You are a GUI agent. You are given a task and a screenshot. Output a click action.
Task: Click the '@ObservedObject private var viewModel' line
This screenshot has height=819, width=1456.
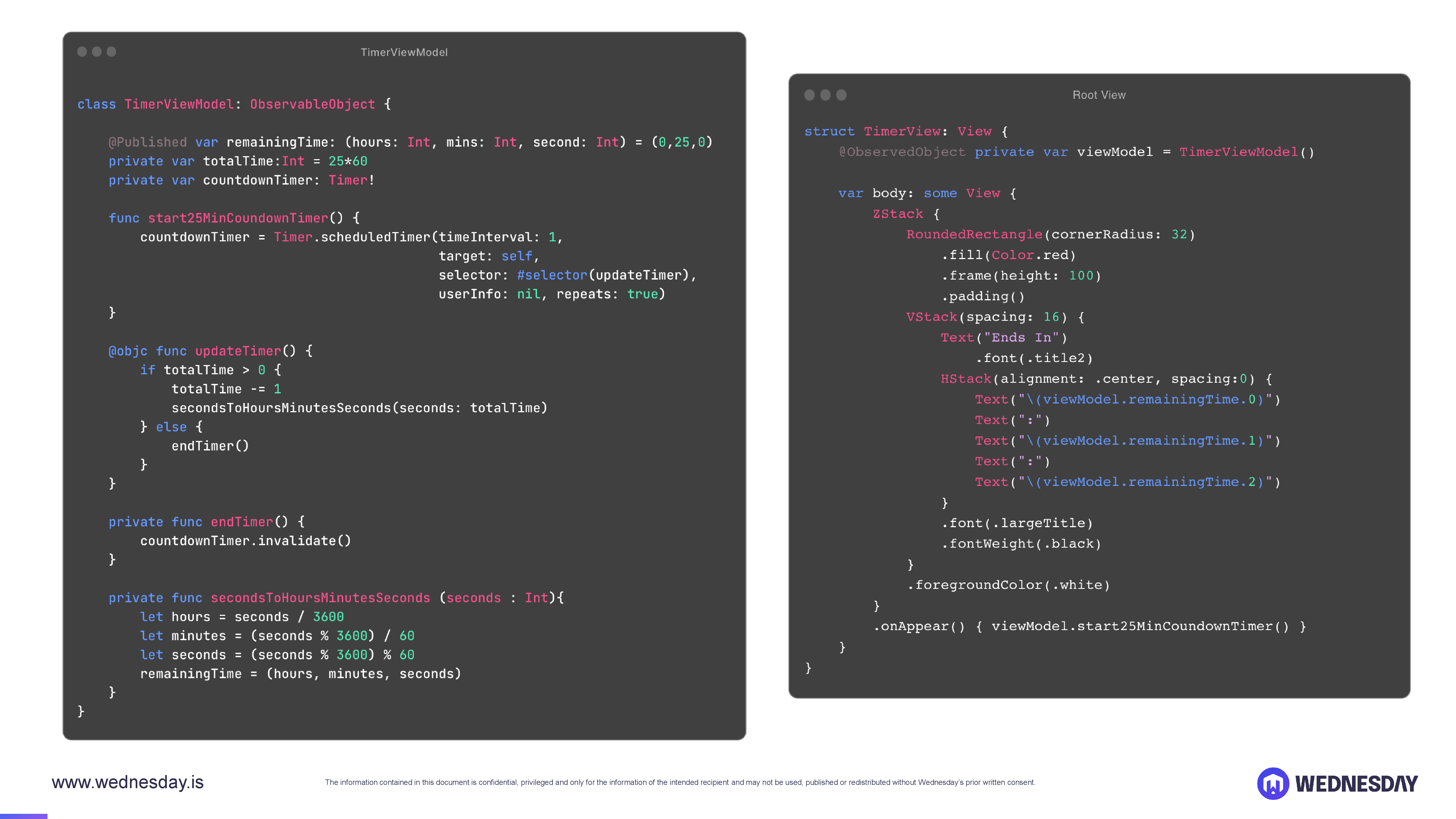coord(1077,152)
